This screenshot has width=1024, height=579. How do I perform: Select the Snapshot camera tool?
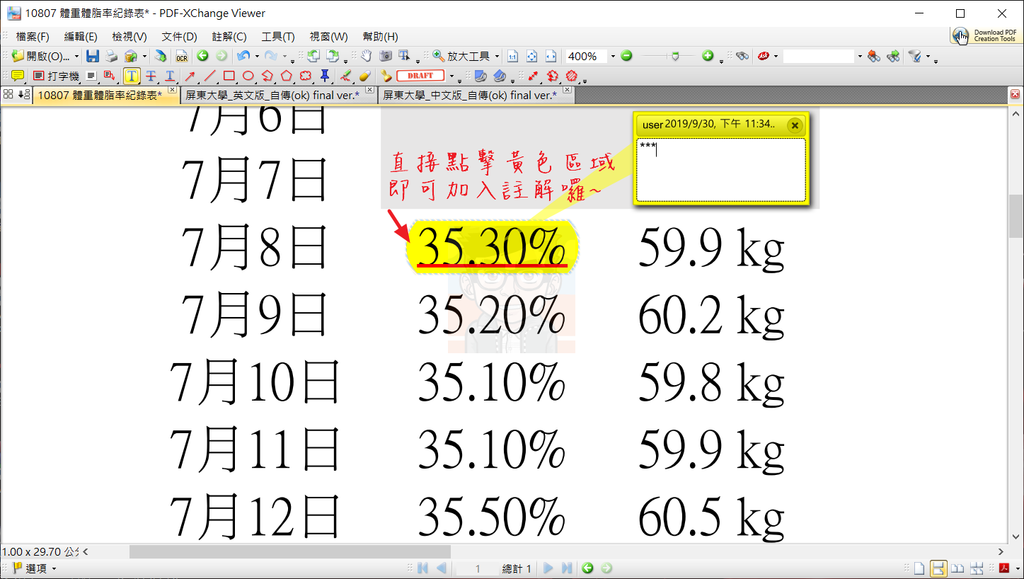coord(386,56)
